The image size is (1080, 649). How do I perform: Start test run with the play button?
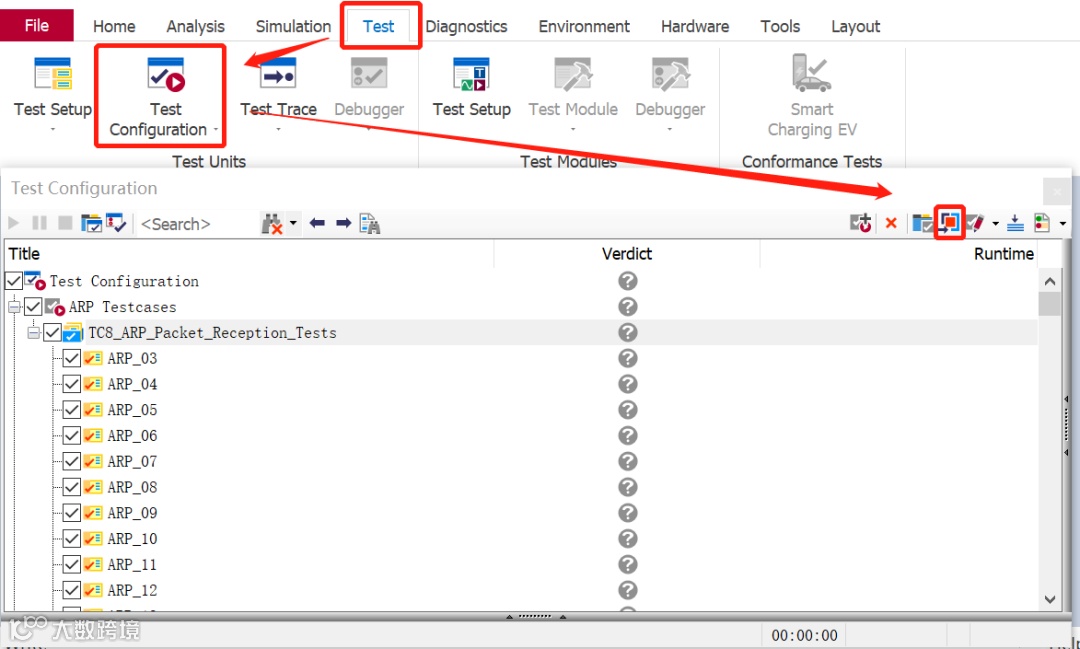point(14,223)
